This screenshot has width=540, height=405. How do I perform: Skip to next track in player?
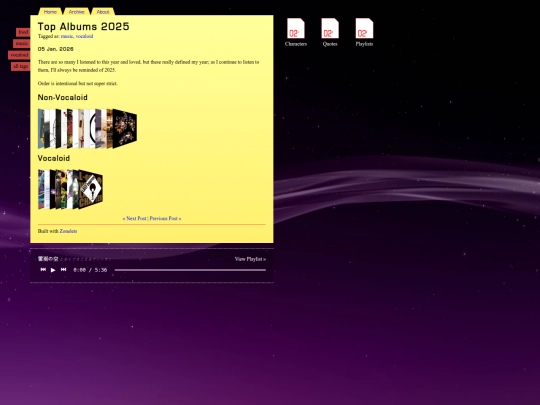[63, 270]
